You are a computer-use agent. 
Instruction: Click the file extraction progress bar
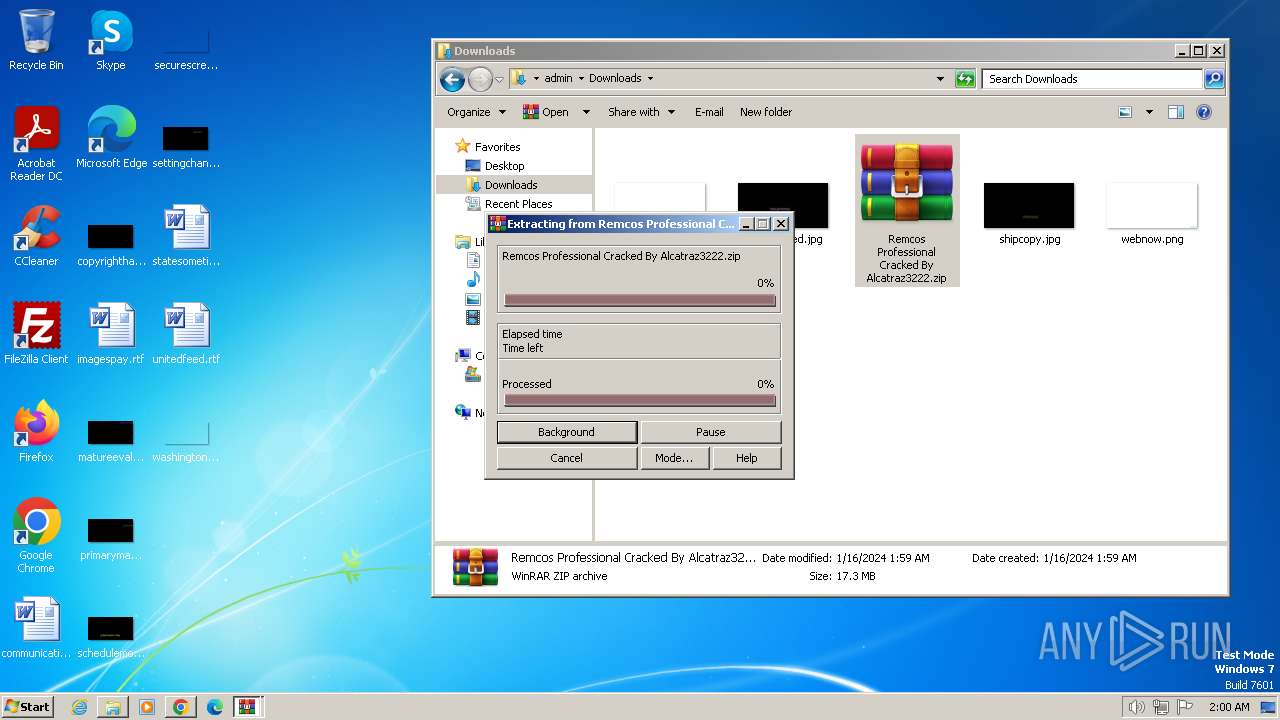[640, 300]
